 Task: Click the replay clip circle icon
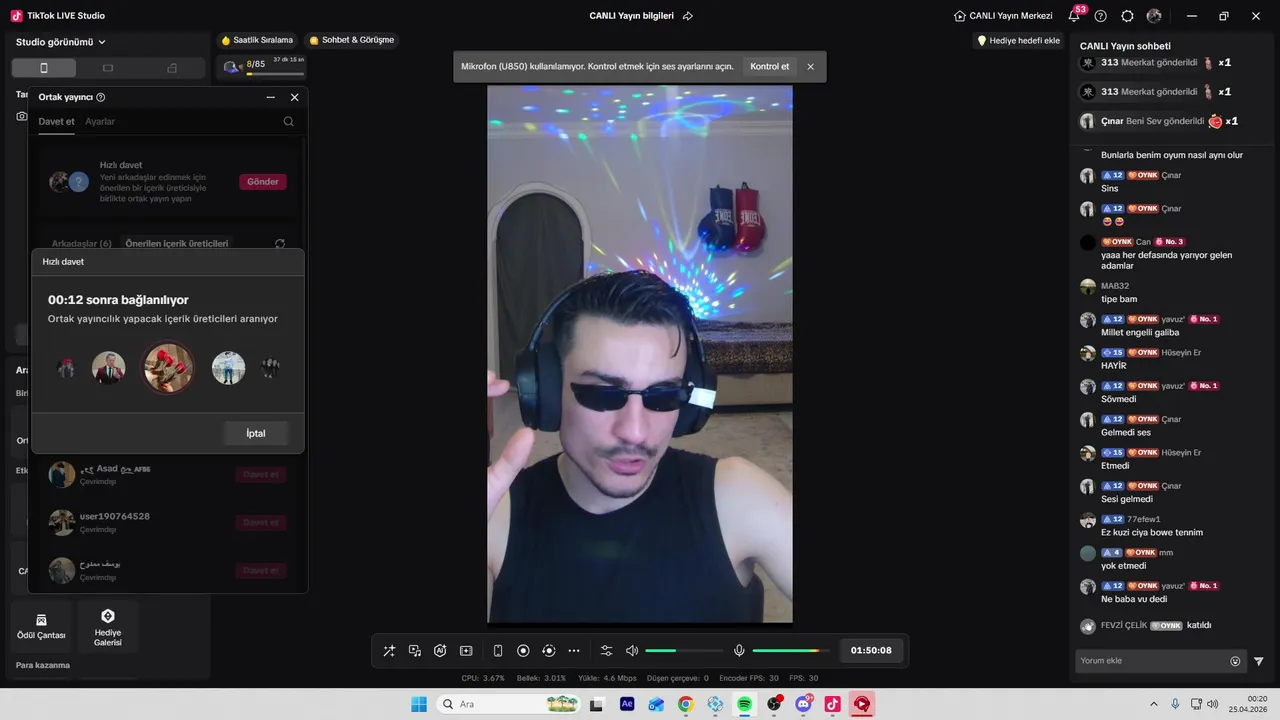tap(548, 651)
